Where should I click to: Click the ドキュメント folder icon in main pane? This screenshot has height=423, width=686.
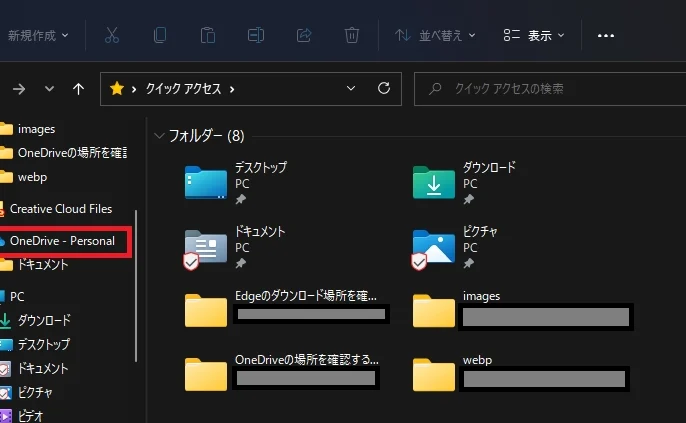(205, 249)
